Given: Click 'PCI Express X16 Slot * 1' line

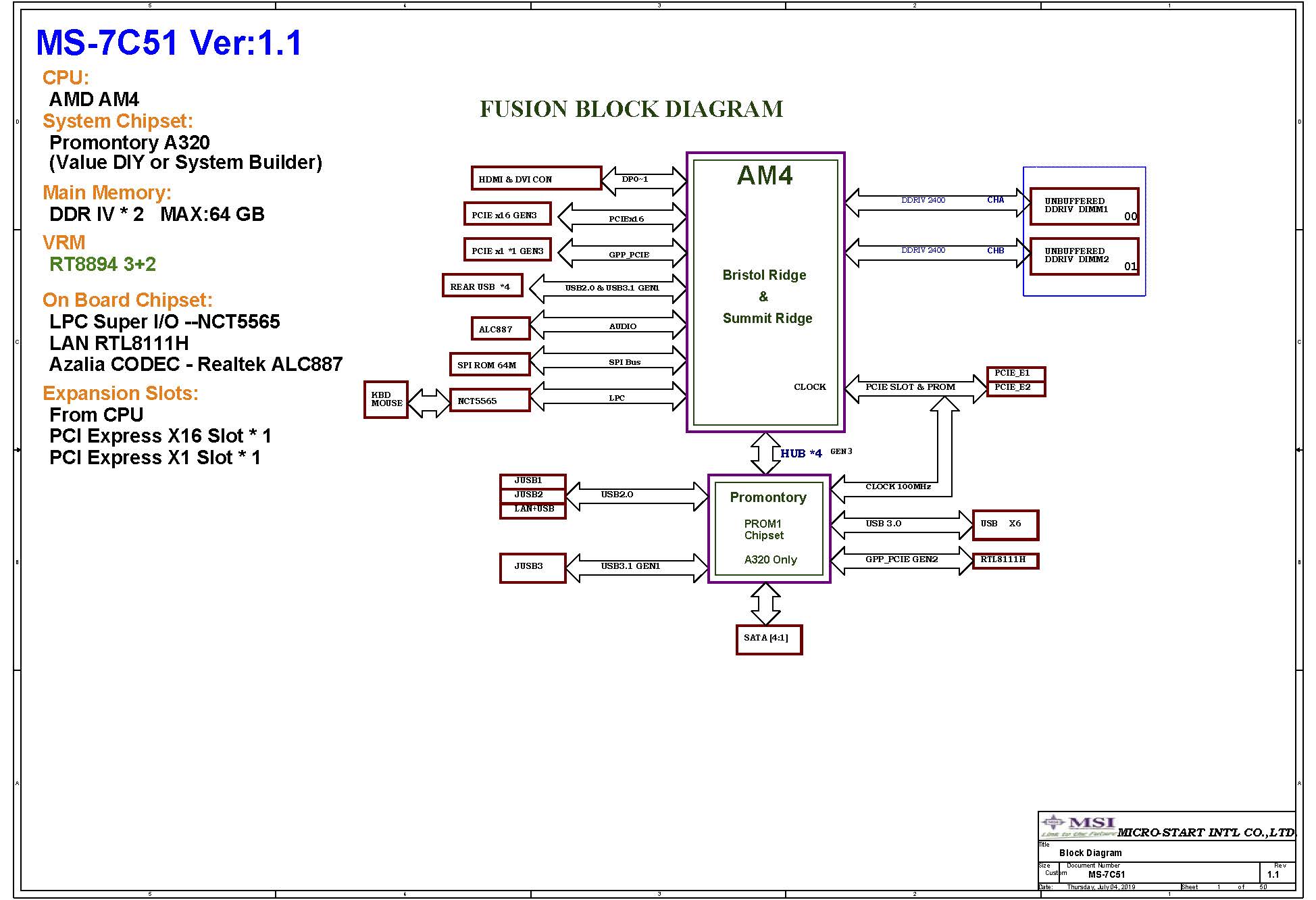Looking at the screenshot, I should click(x=160, y=436).
